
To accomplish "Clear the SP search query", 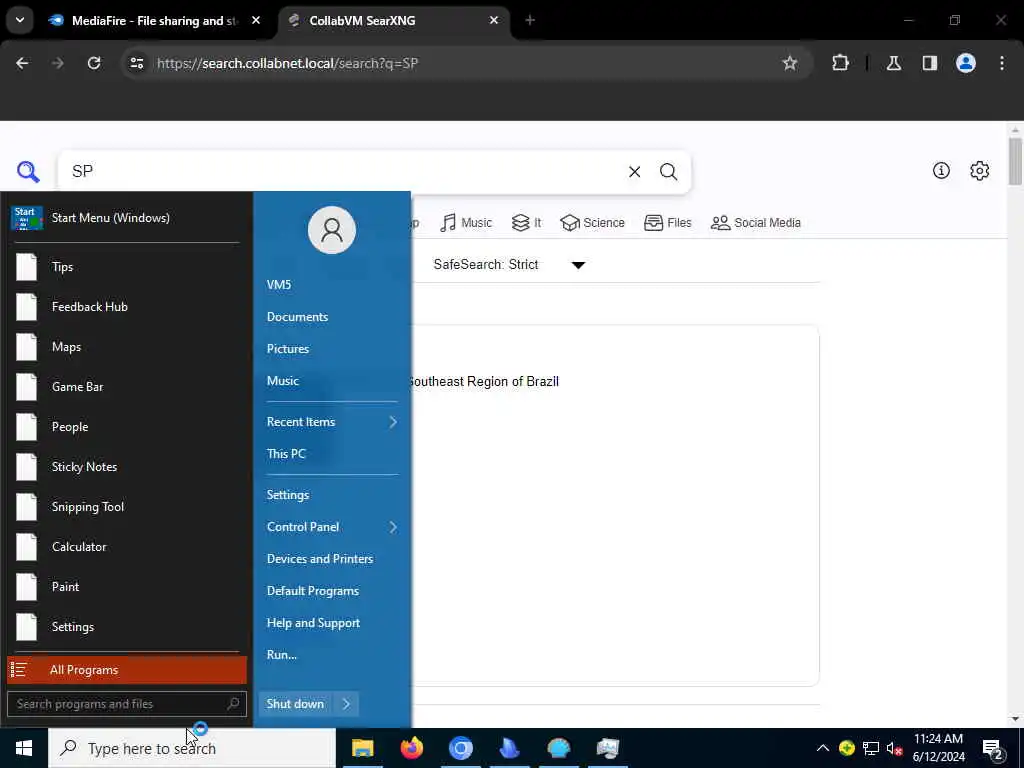I will pos(634,172).
